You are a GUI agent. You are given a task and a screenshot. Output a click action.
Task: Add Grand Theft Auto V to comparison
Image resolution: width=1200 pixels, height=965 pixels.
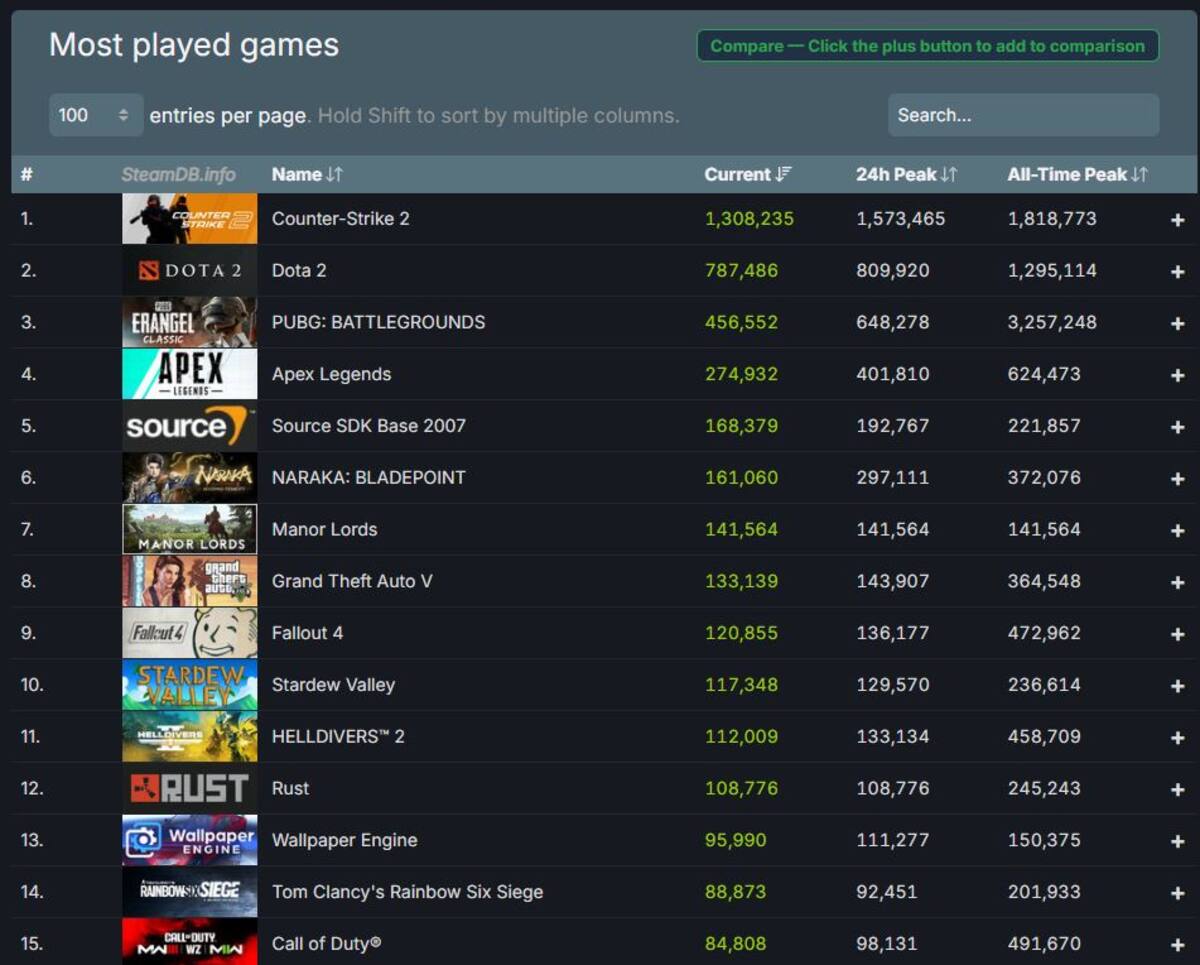click(1177, 583)
